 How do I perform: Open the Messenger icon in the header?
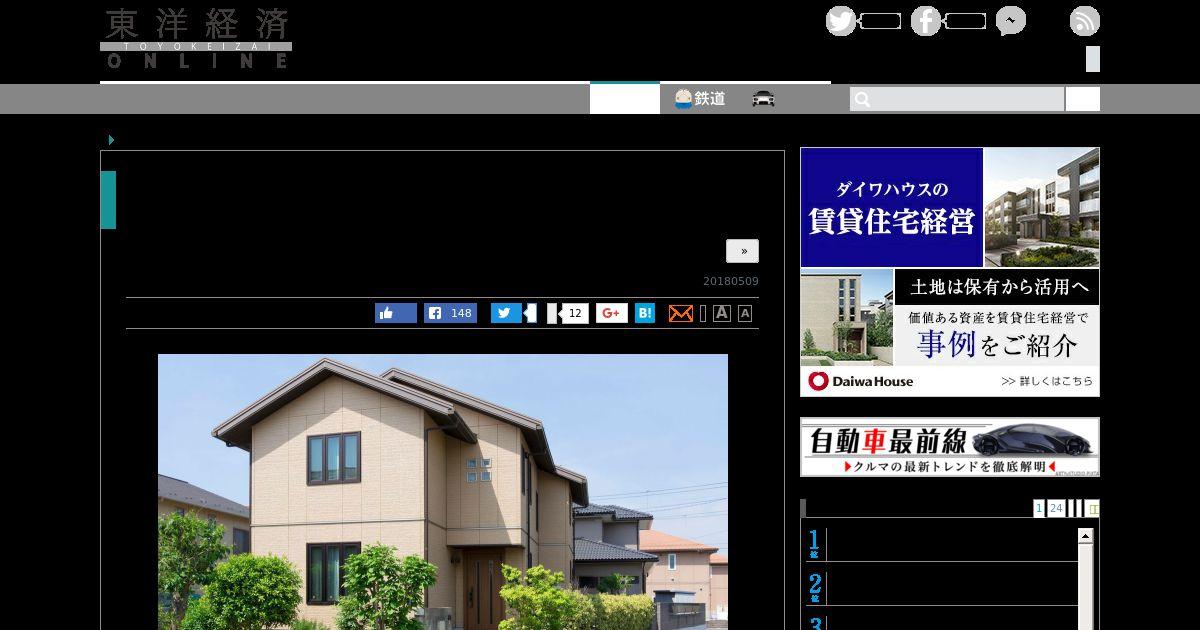click(x=1011, y=21)
